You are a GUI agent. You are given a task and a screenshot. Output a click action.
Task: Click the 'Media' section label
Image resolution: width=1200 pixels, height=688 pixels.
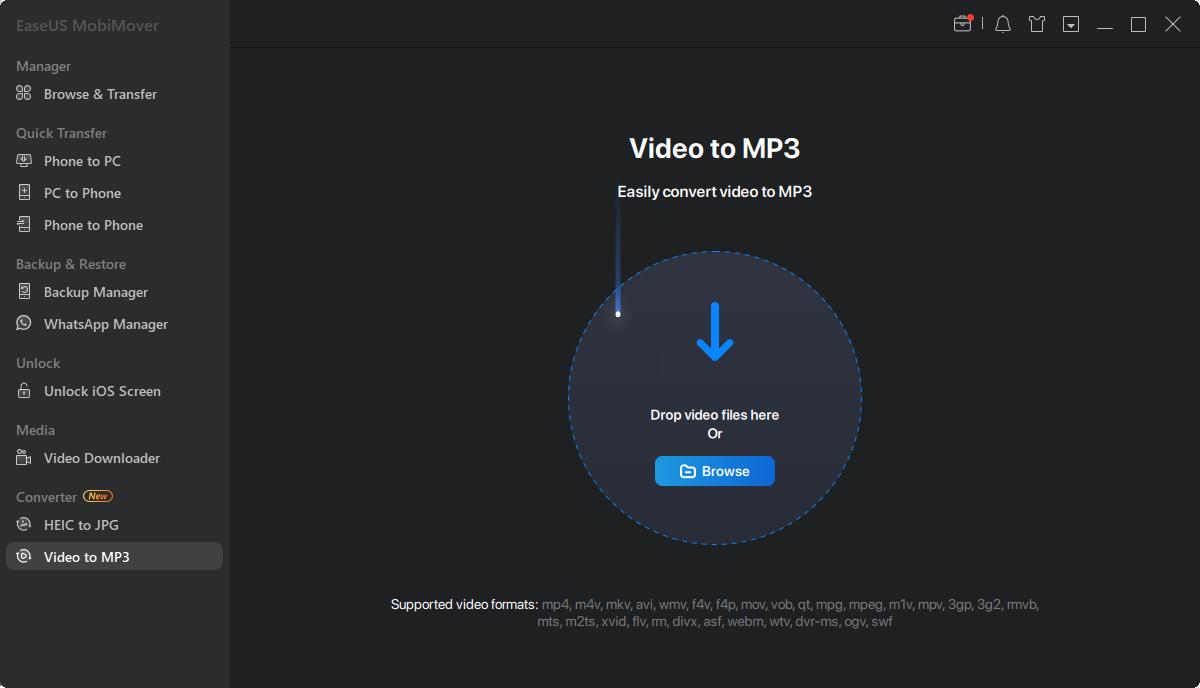click(35, 430)
